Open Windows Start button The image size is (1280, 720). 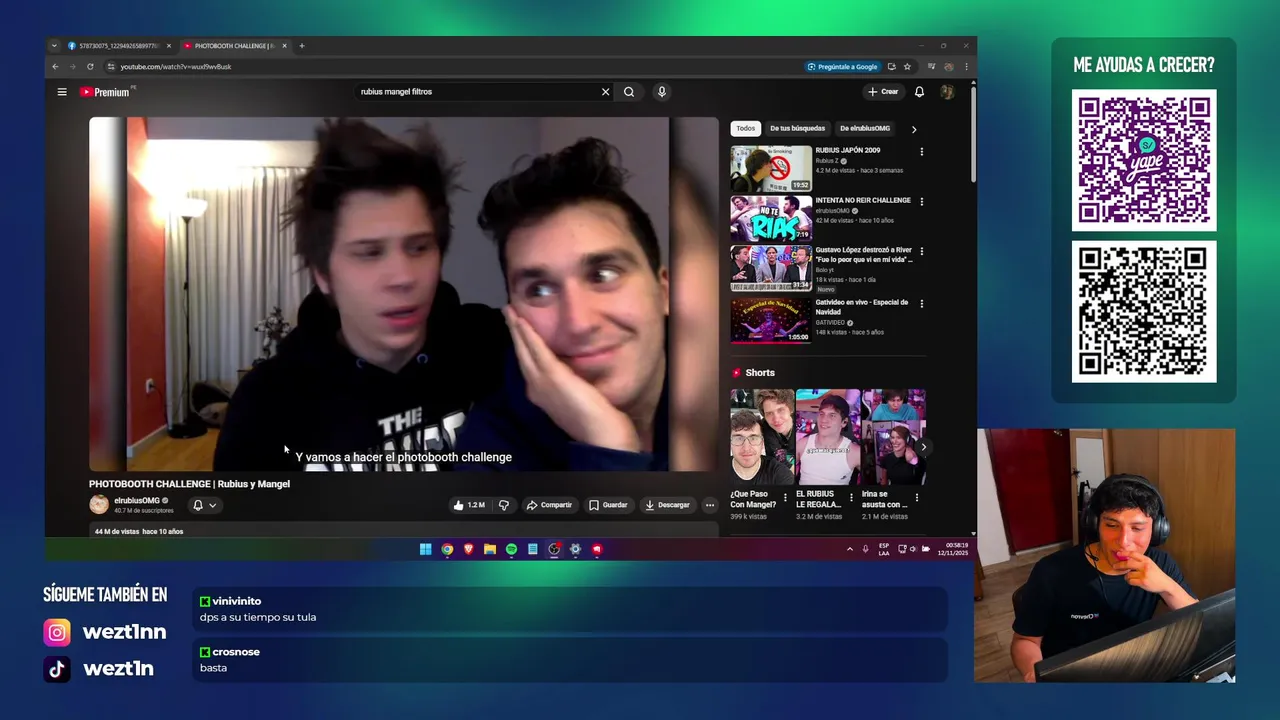(425, 549)
